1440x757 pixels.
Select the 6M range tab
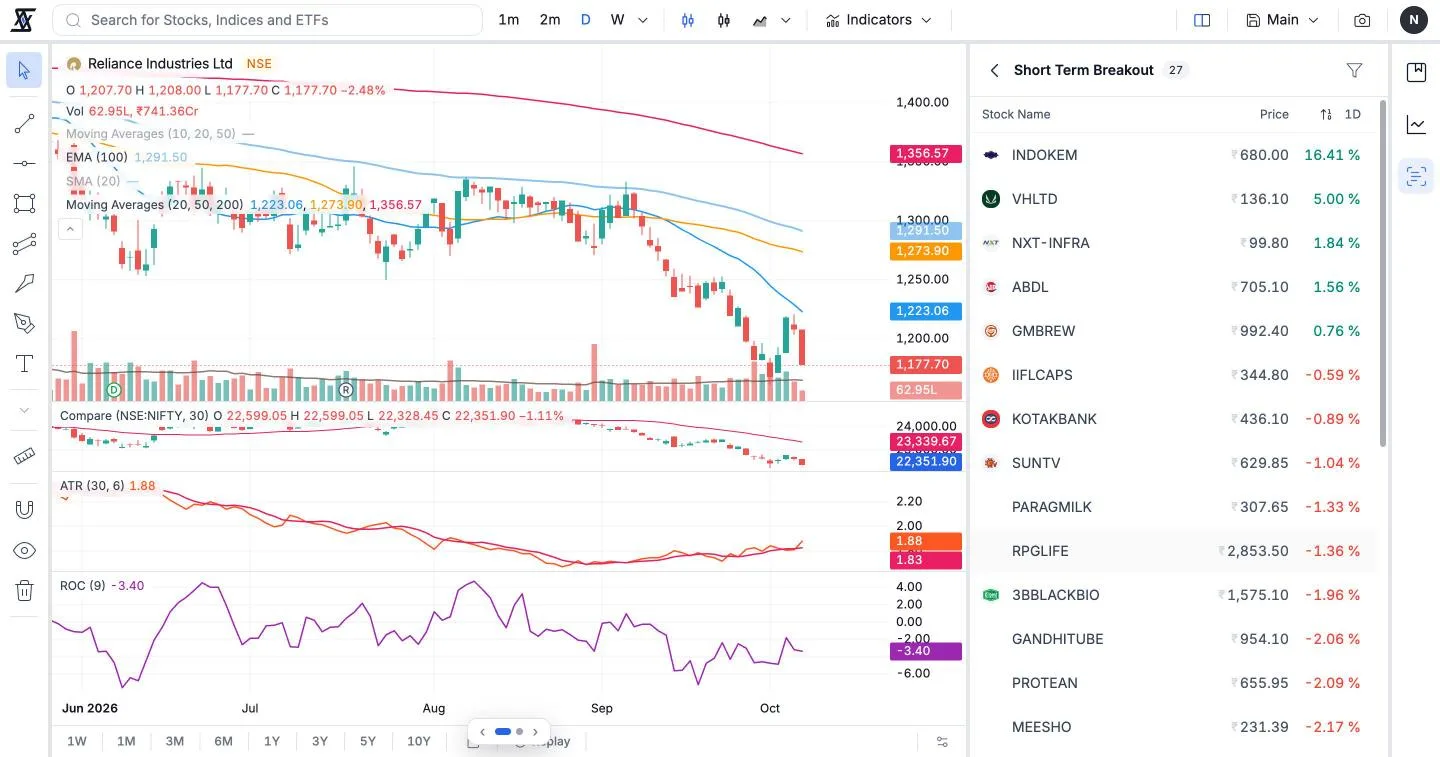pos(223,741)
